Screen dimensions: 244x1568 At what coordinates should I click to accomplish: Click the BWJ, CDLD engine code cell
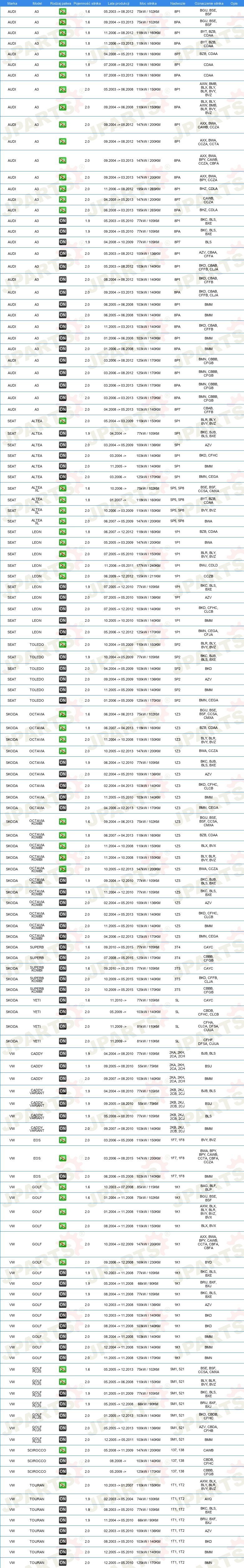click(x=209, y=565)
